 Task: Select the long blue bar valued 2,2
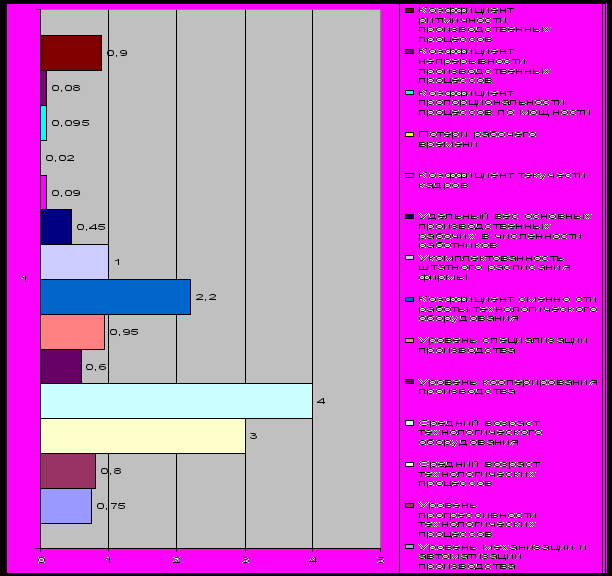(116, 297)
